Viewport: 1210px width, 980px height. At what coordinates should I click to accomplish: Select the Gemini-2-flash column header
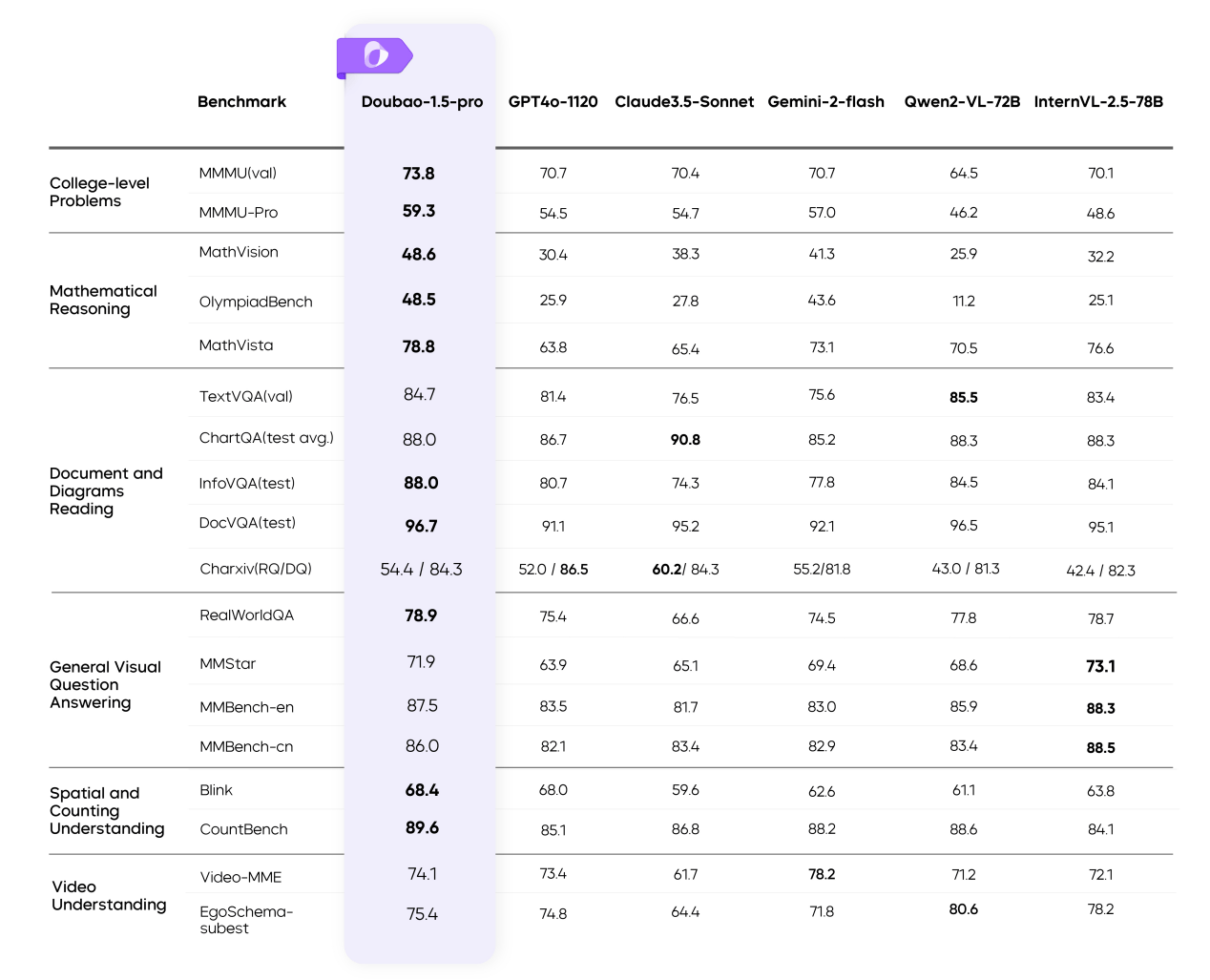click(825, 102)
